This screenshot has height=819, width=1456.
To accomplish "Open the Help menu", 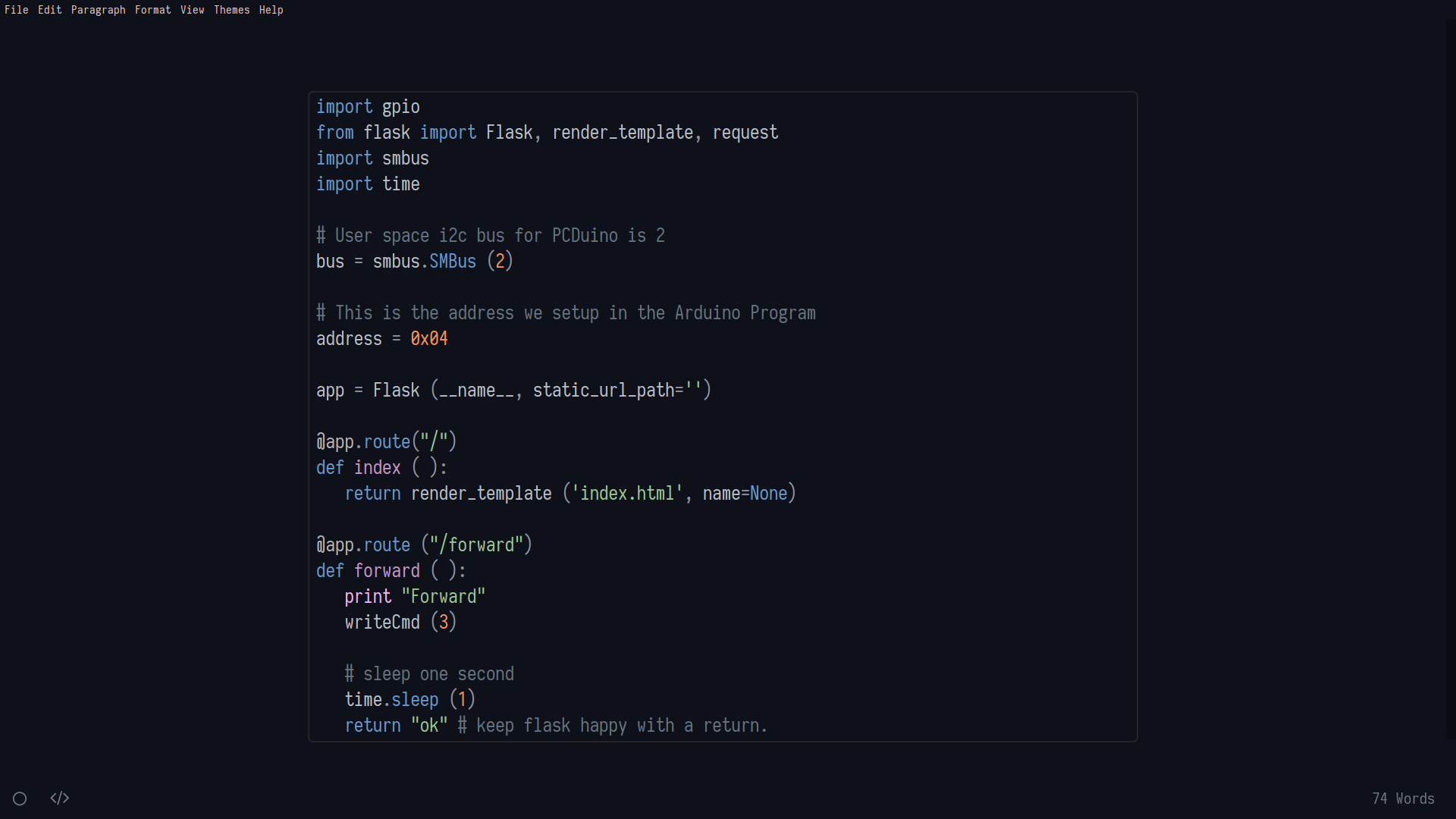I will point(271,10).
